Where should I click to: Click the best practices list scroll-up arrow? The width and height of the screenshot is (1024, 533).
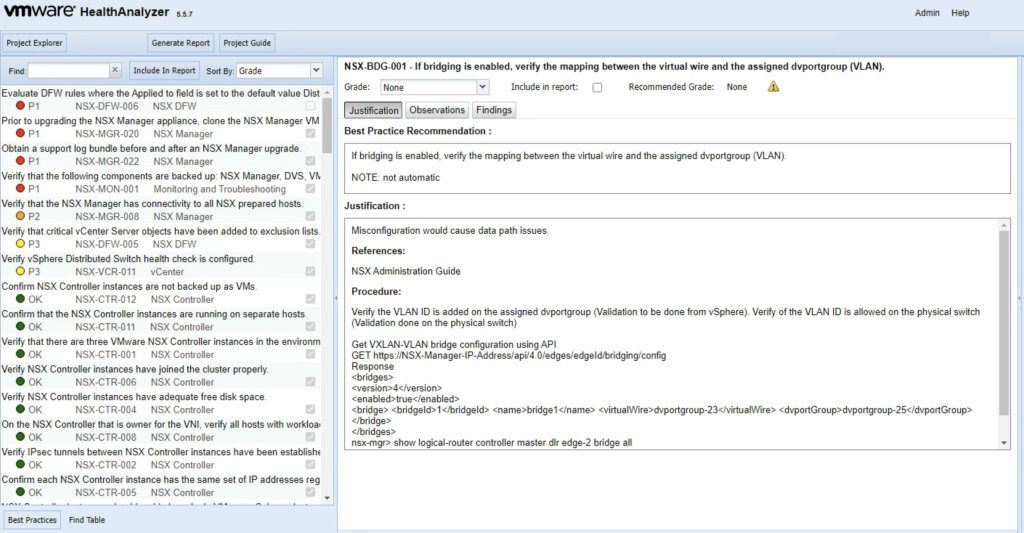point(327,92)
